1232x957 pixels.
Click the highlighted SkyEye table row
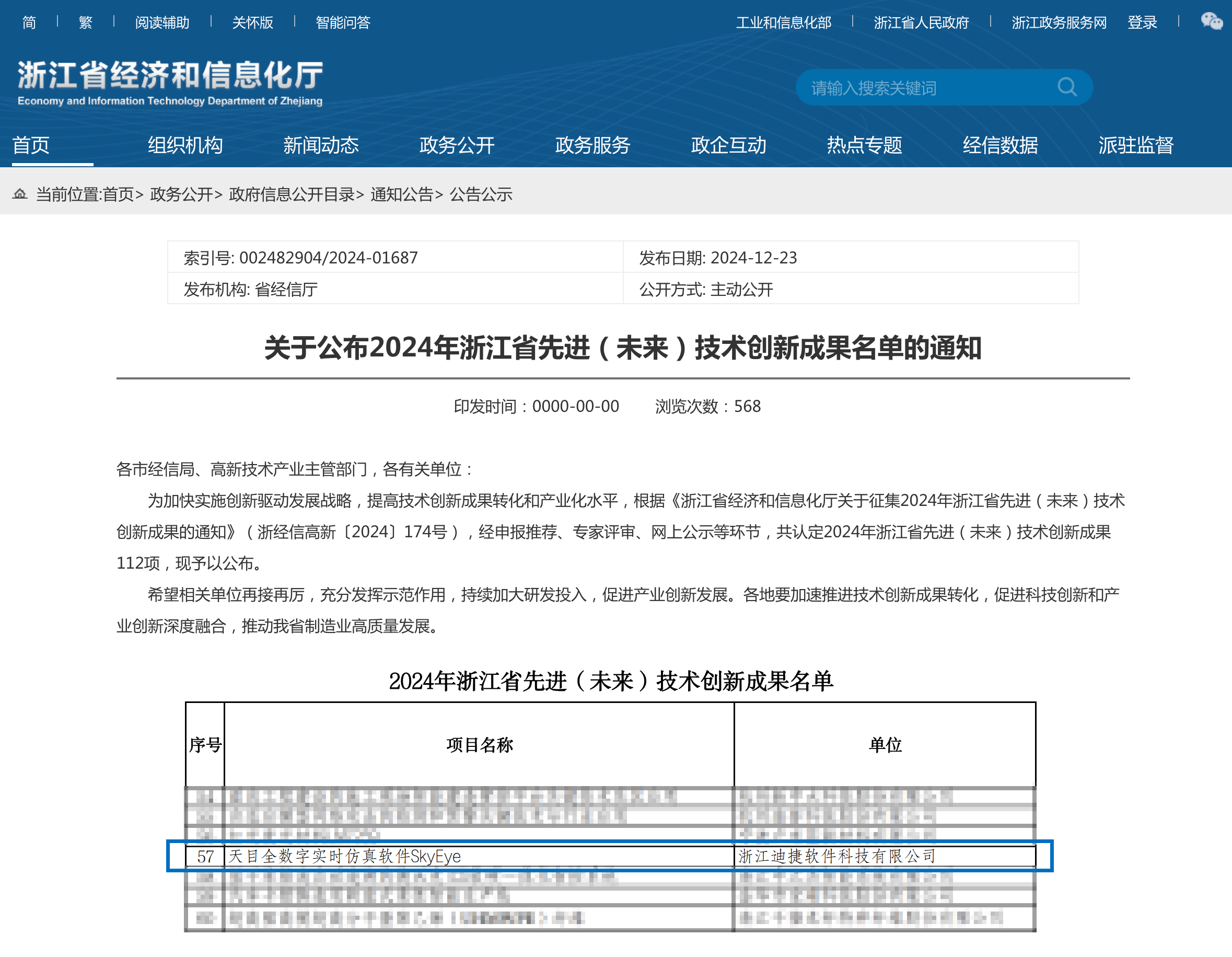(609, 856)
